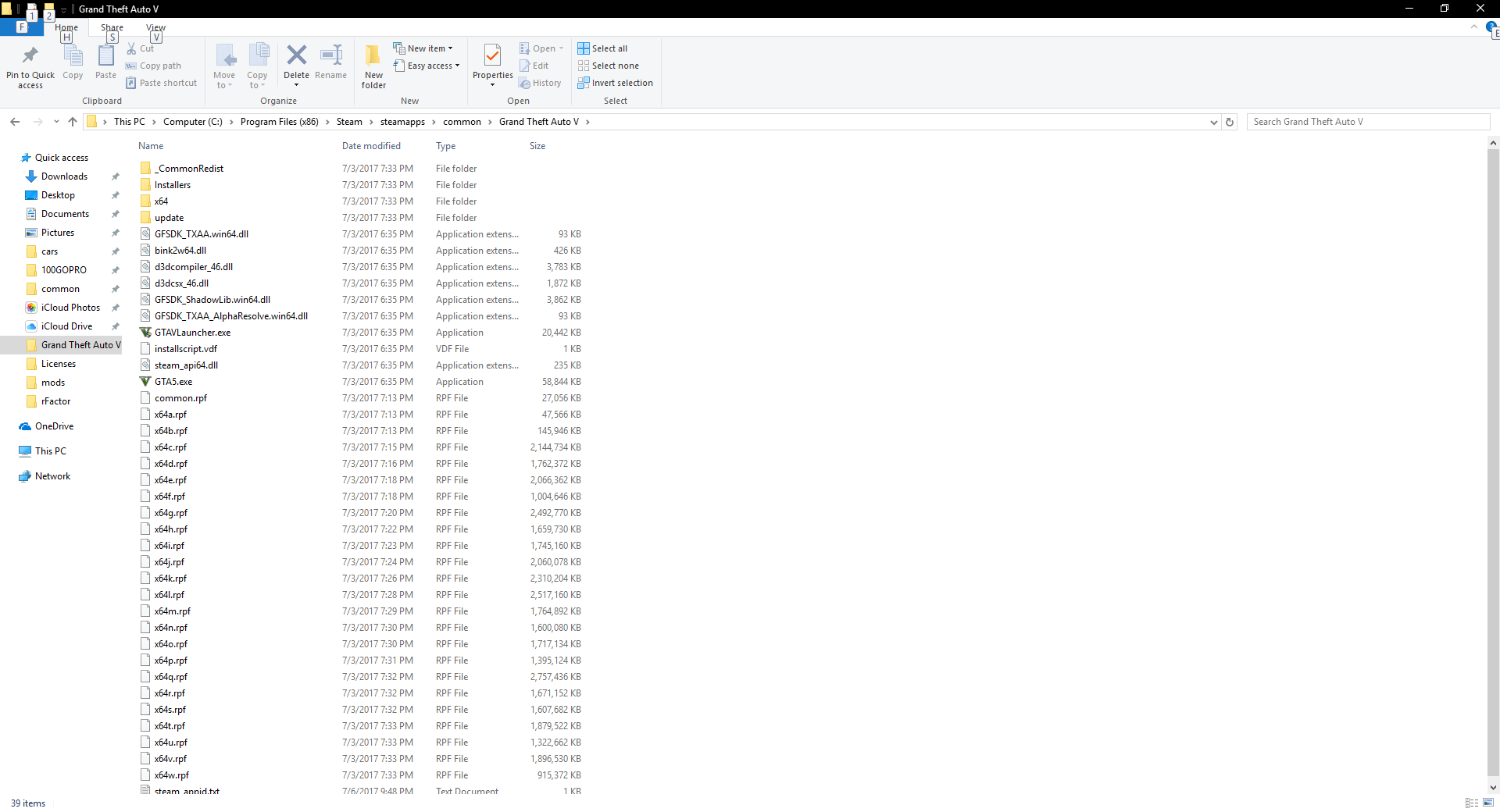1500x812 pixels.
Task: Click Invert selection in ribbon
Action: [615, 83]
